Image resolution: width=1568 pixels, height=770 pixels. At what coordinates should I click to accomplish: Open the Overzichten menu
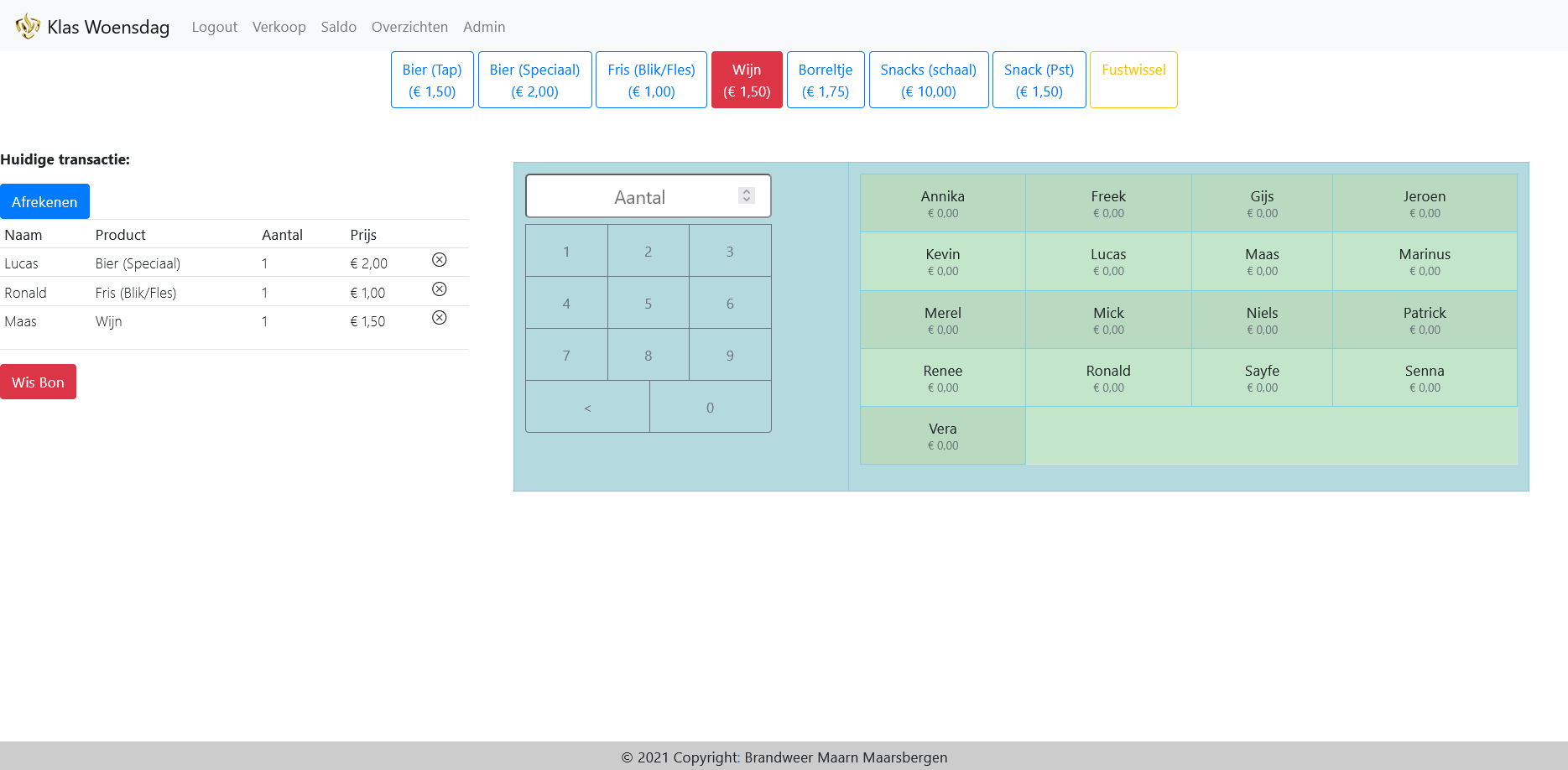[409, 27]
